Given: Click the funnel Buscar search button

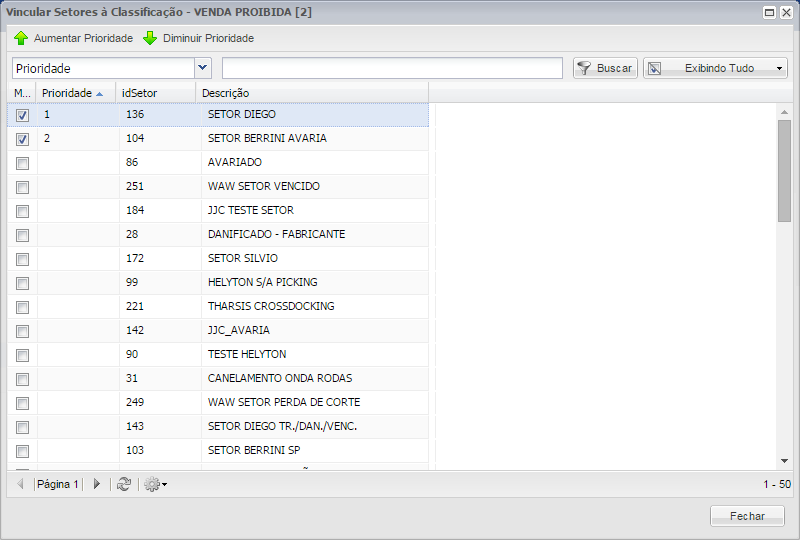Looking at the screenshot, I should point(605,68).
